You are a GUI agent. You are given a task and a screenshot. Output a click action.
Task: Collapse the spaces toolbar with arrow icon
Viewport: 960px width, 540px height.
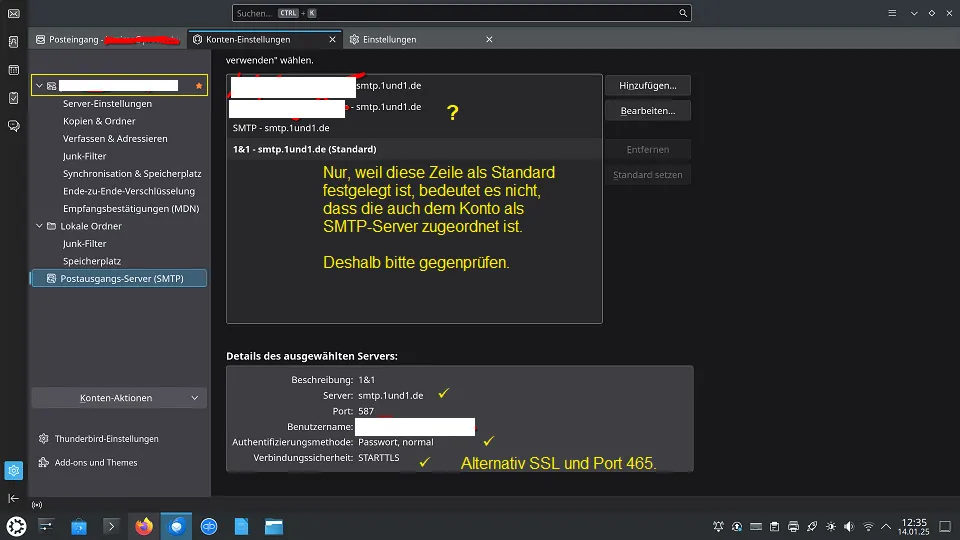pos(13,498)
